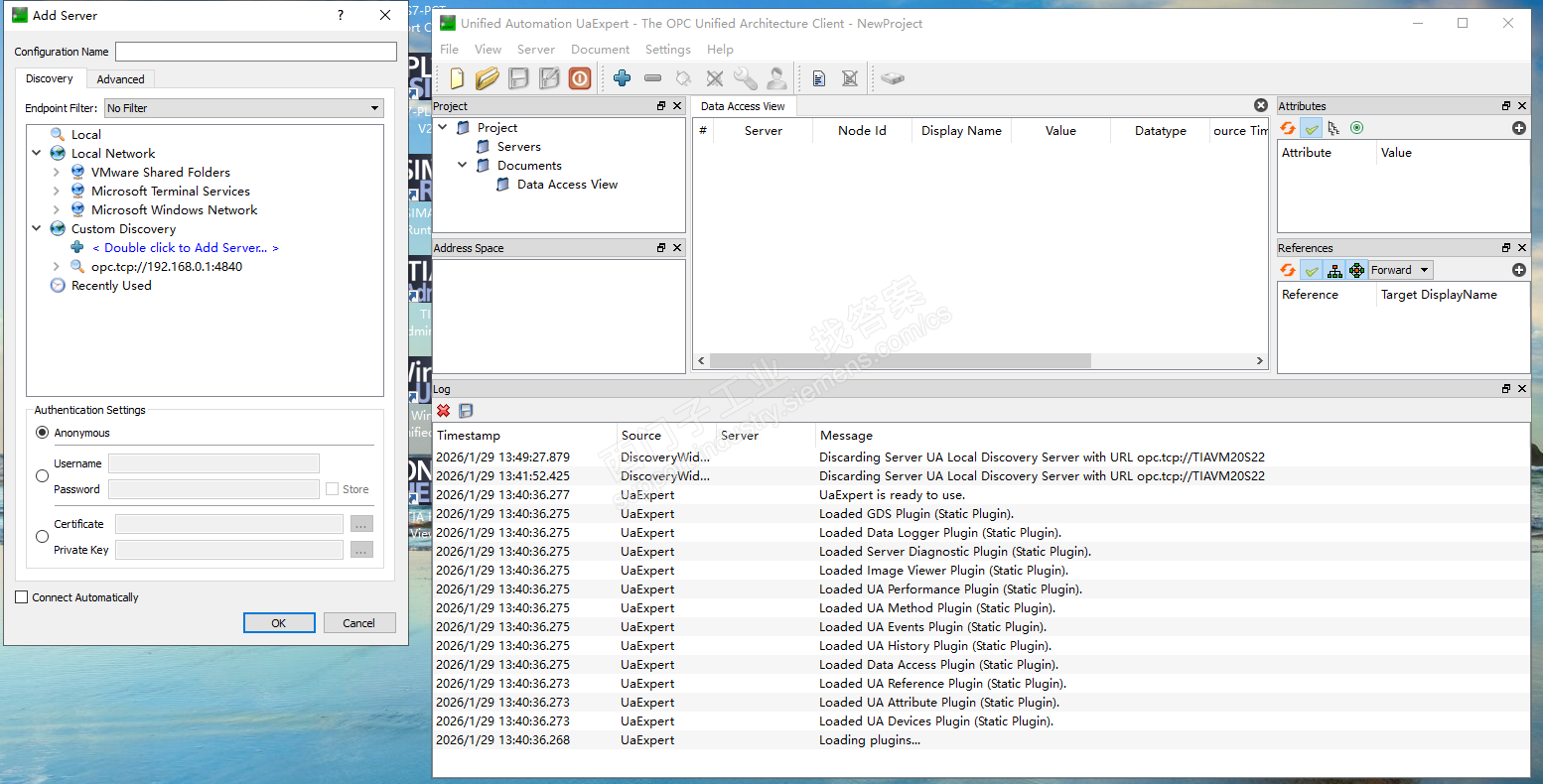Add a server with the blue plus icon
Viewport: 1543px width, 784px height.
pyautogui.click(x=623, y=78)
